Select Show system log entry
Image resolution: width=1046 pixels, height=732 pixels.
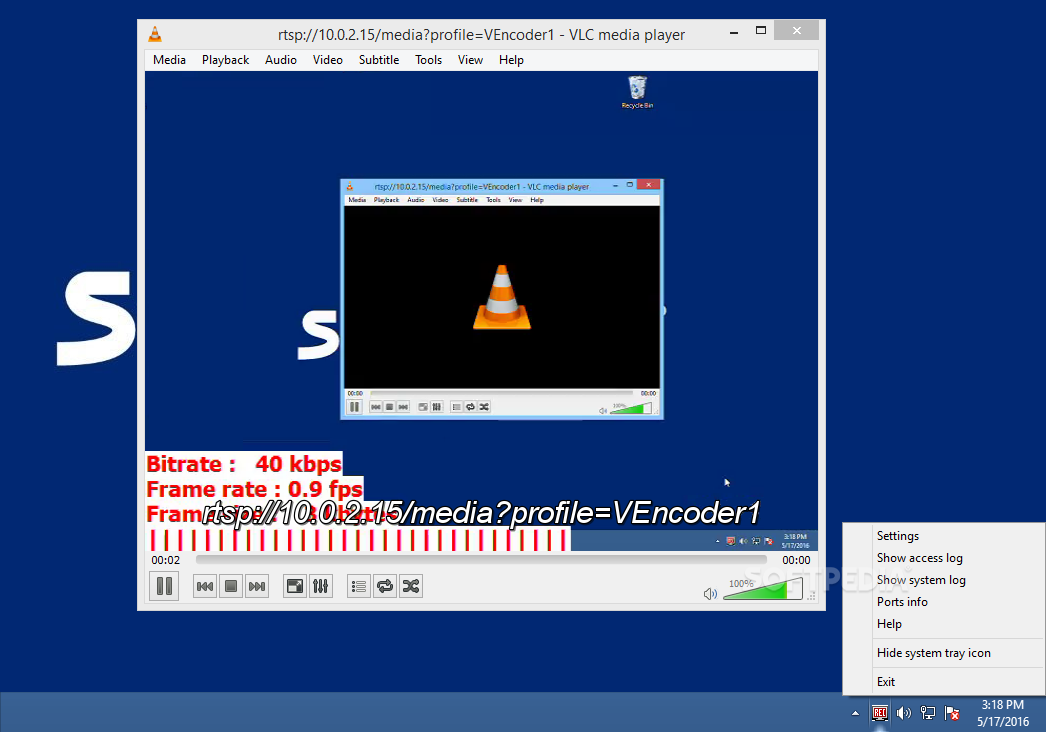921,580
